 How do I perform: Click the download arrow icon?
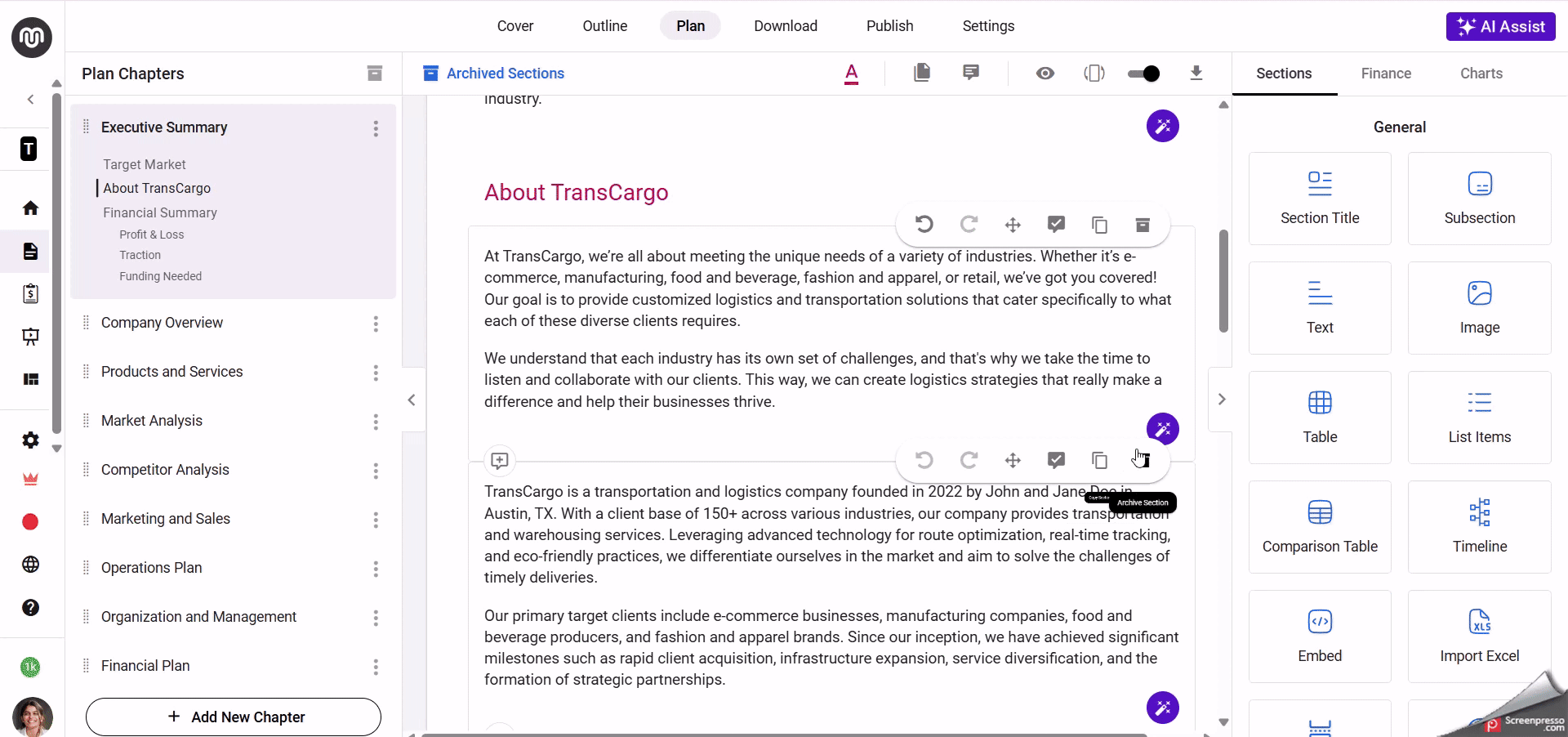tap(1196, 74)
